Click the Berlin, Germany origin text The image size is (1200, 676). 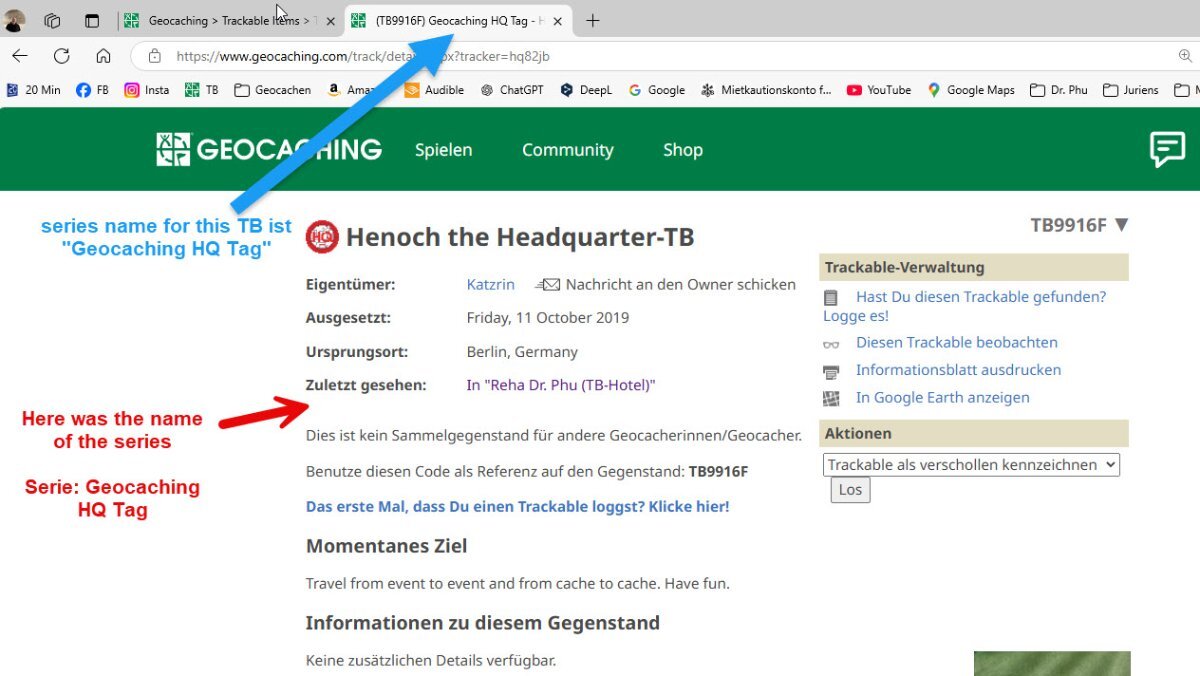pos(522,352)
